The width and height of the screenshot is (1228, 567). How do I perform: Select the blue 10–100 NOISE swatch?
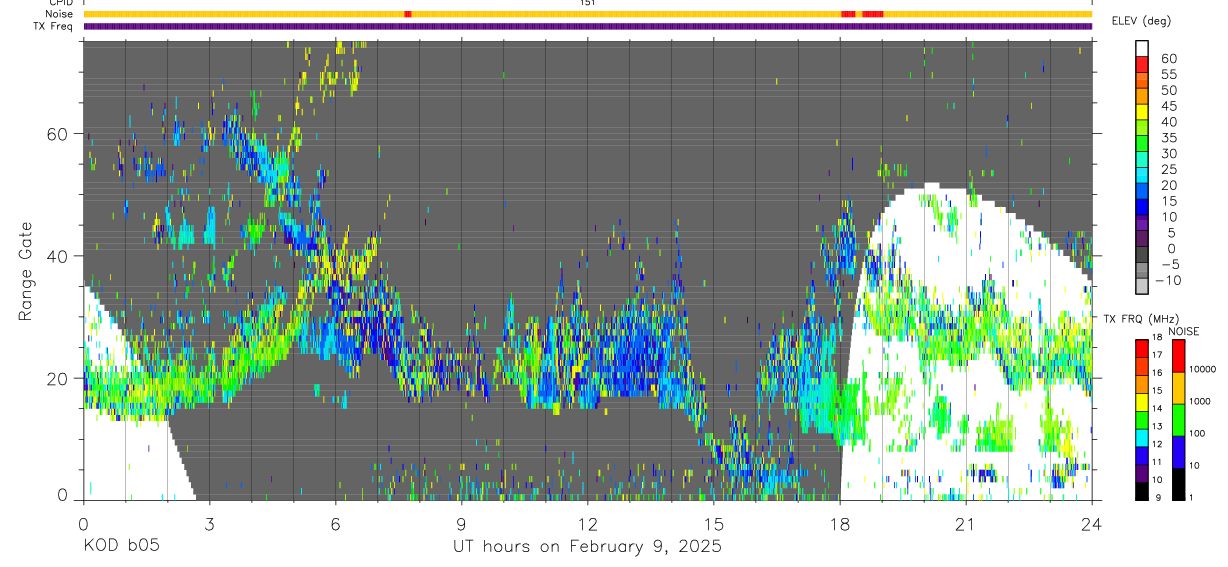pyautogui.click(x=1179, y=451)
